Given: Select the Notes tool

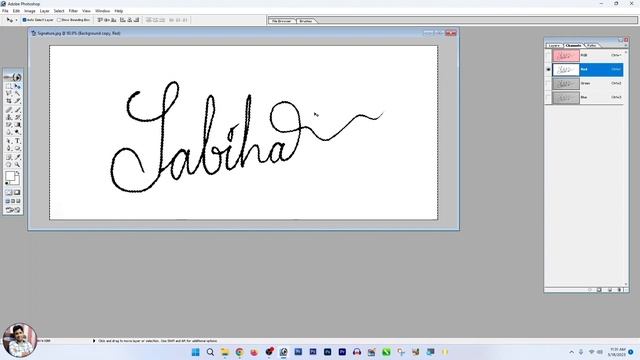Looking at the screenshot, I should tap(9, 157).
